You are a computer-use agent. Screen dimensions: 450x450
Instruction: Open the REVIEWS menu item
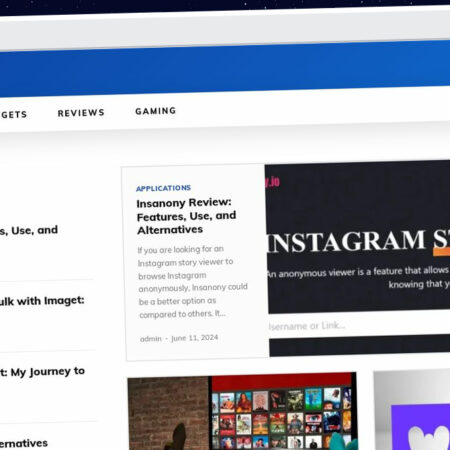pos(81,113)
